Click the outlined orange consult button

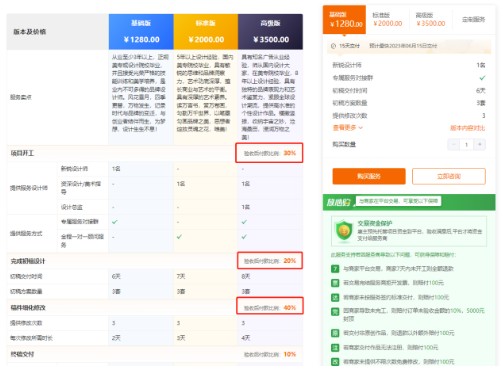(449, 176)
